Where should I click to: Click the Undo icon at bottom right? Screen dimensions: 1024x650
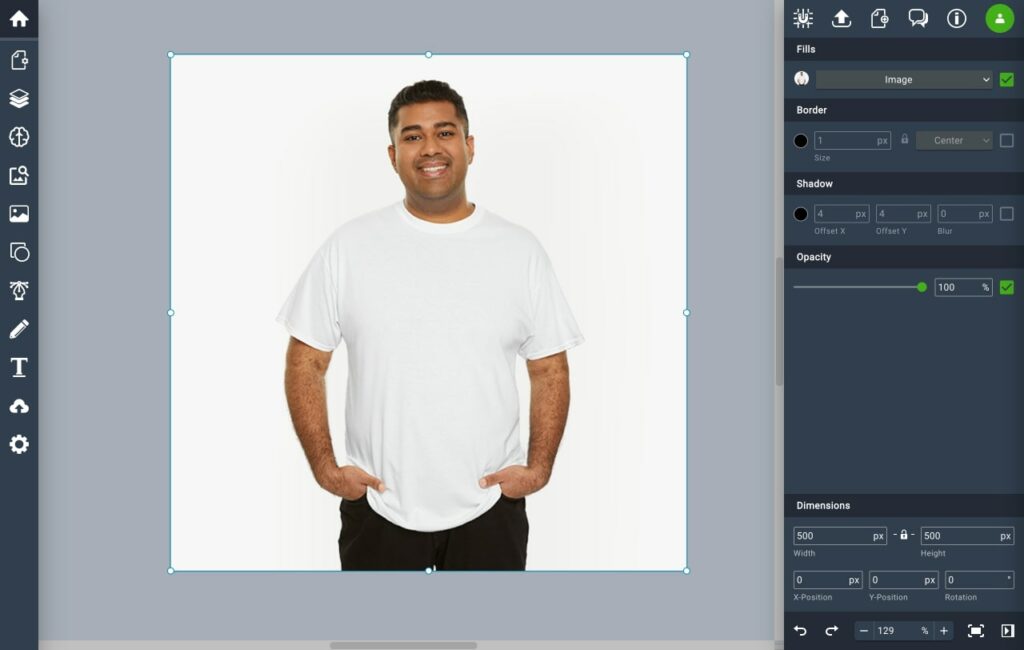tap(799, 630)
